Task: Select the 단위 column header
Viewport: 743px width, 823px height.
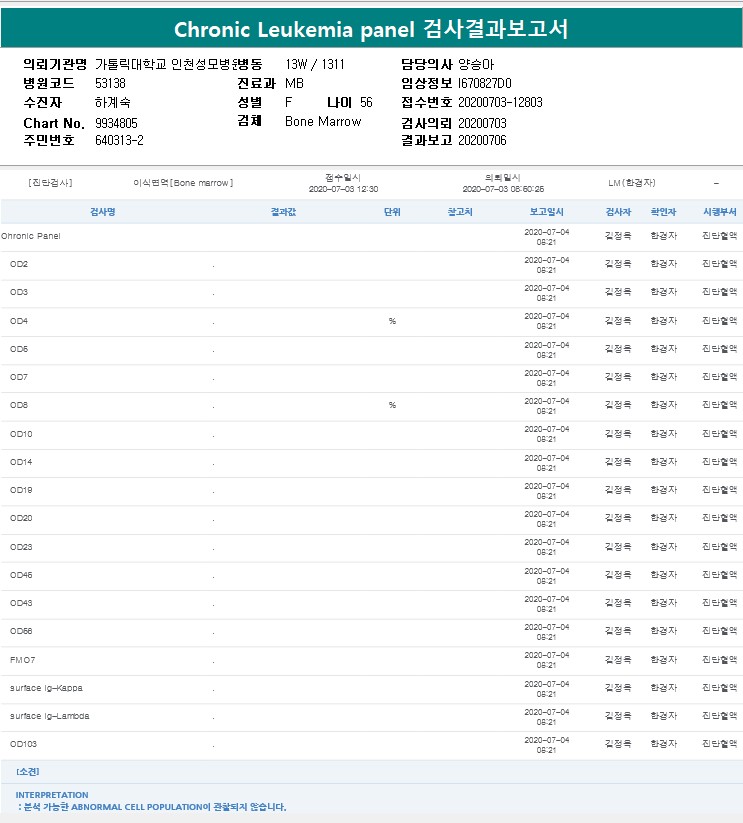Action: point(392,212)
